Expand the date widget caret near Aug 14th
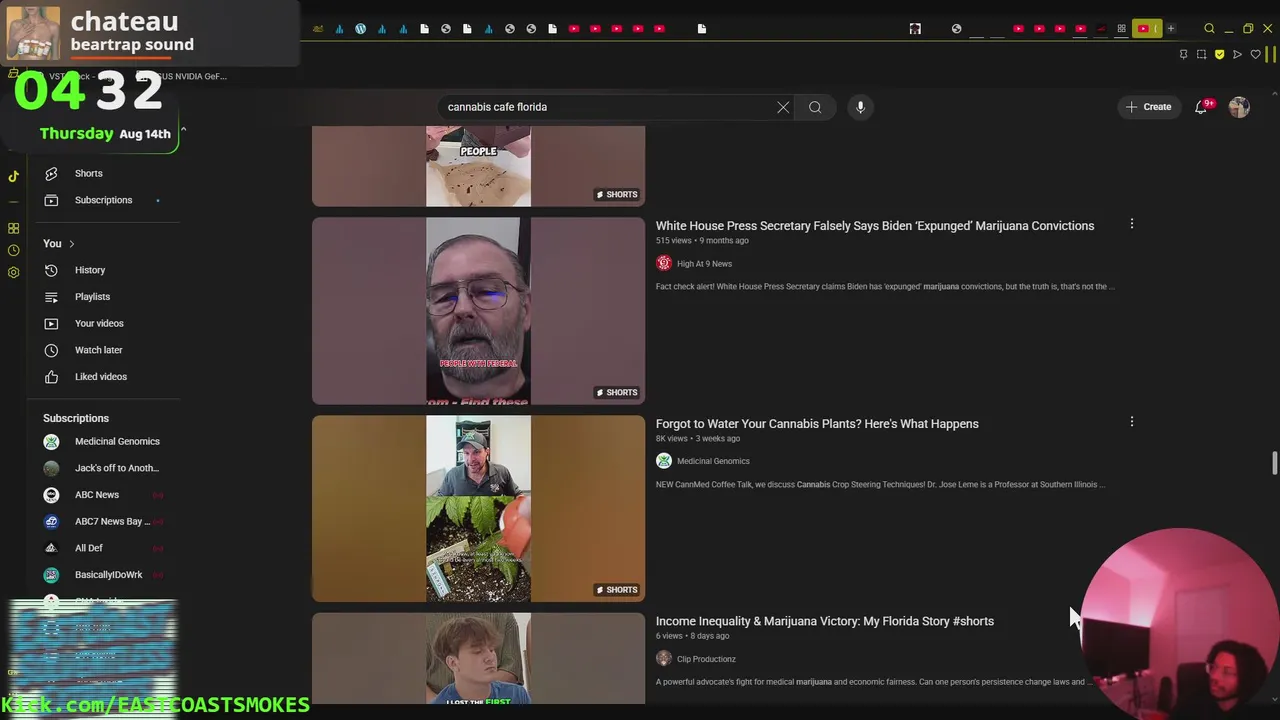 pyautogui.click(x=183, y=131)
